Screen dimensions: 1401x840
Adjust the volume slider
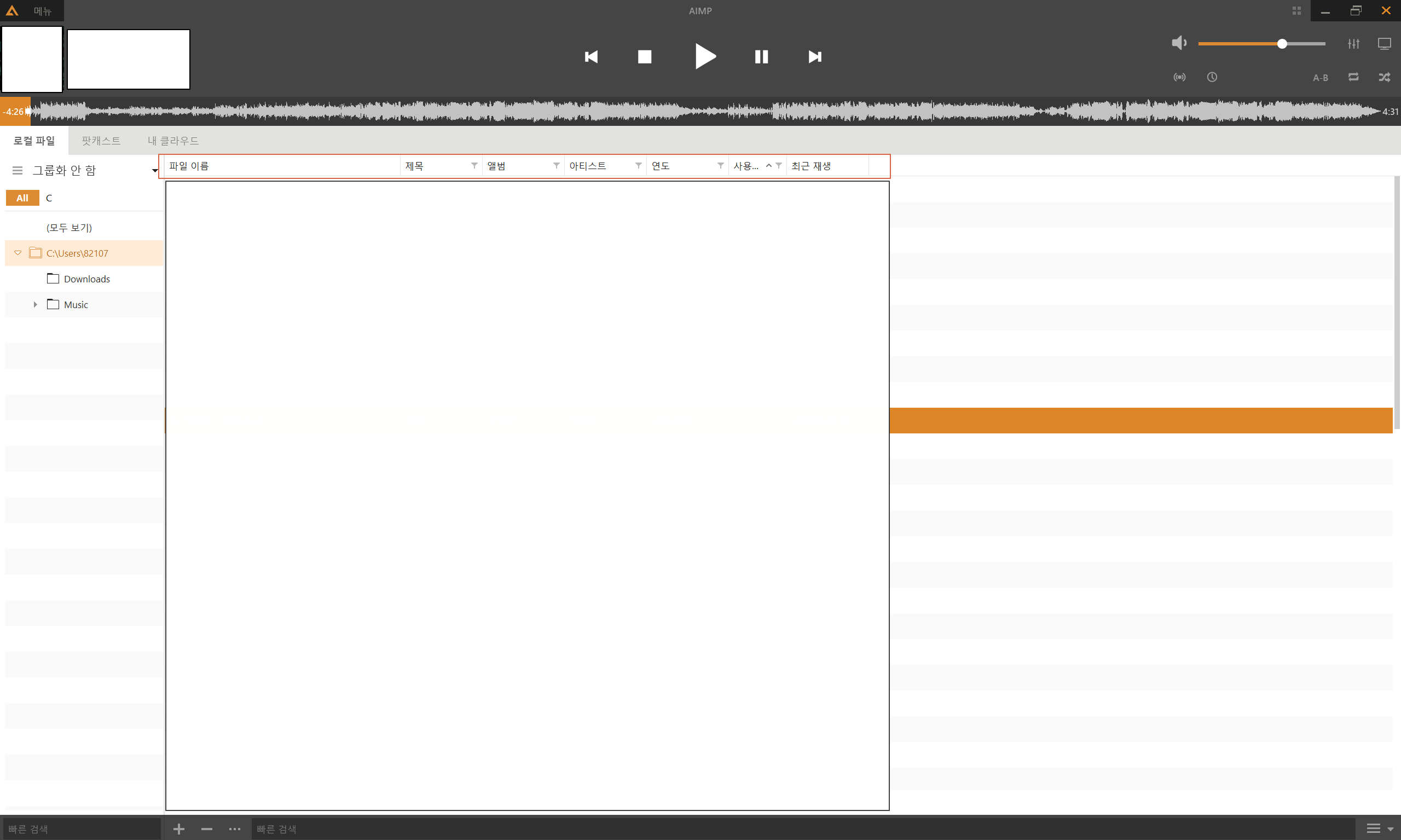pyautogui.click(x=1262, y=44)
